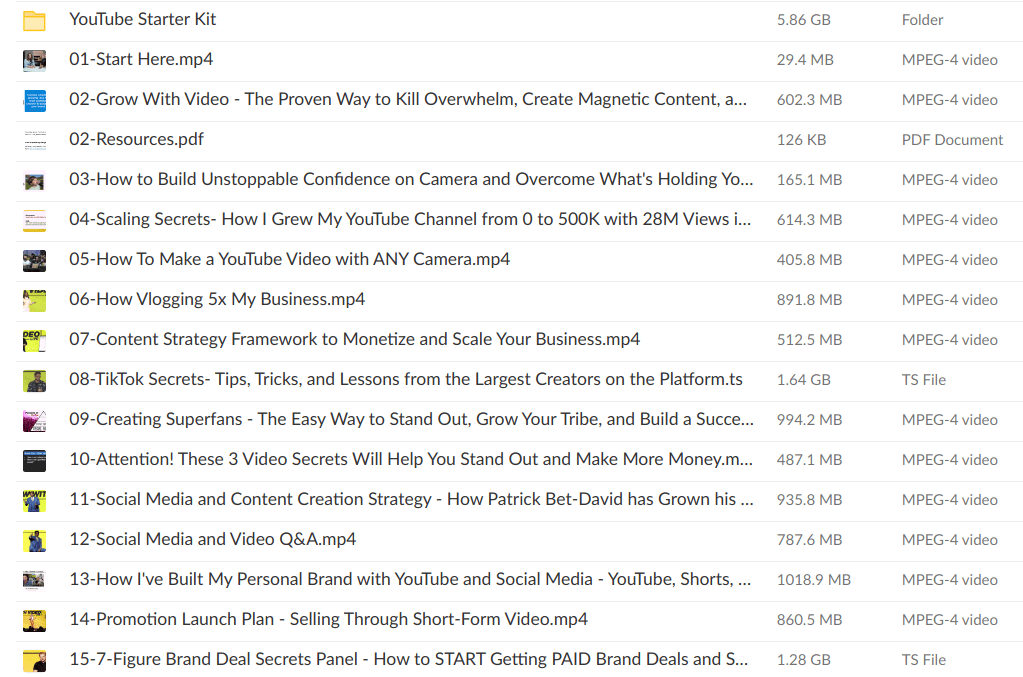Open 12-Social Media and Video Q&A.mp4
Viewport: 1023px width, 677px height.
pos(213,539)
